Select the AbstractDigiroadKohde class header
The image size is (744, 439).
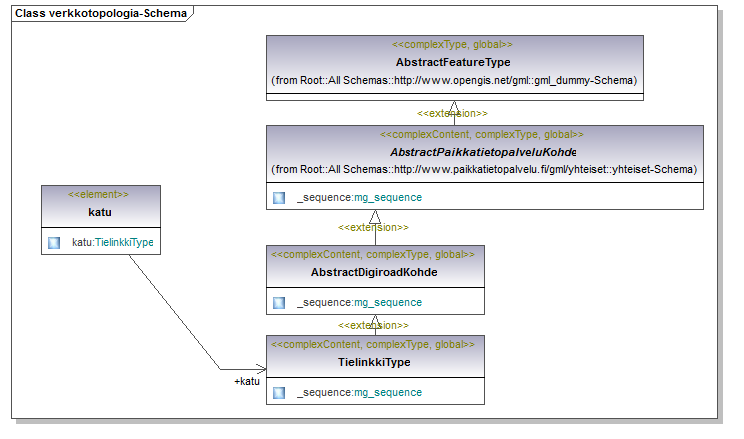[x=374, y=271]
